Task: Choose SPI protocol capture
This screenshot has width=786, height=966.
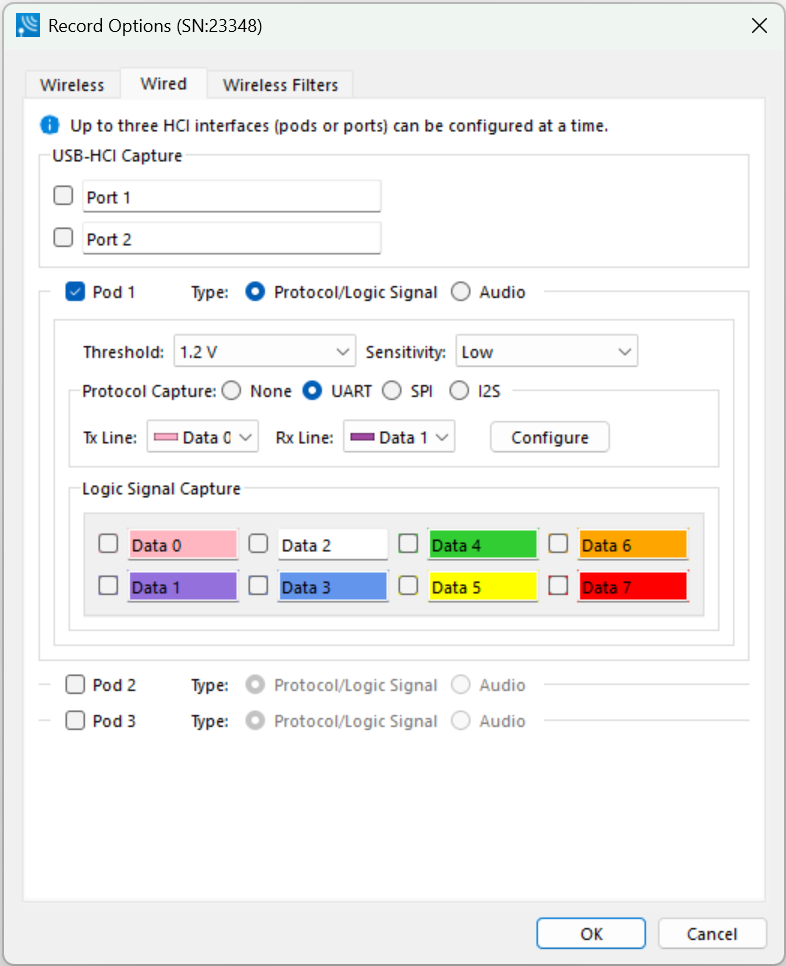Action: (392, 391)
